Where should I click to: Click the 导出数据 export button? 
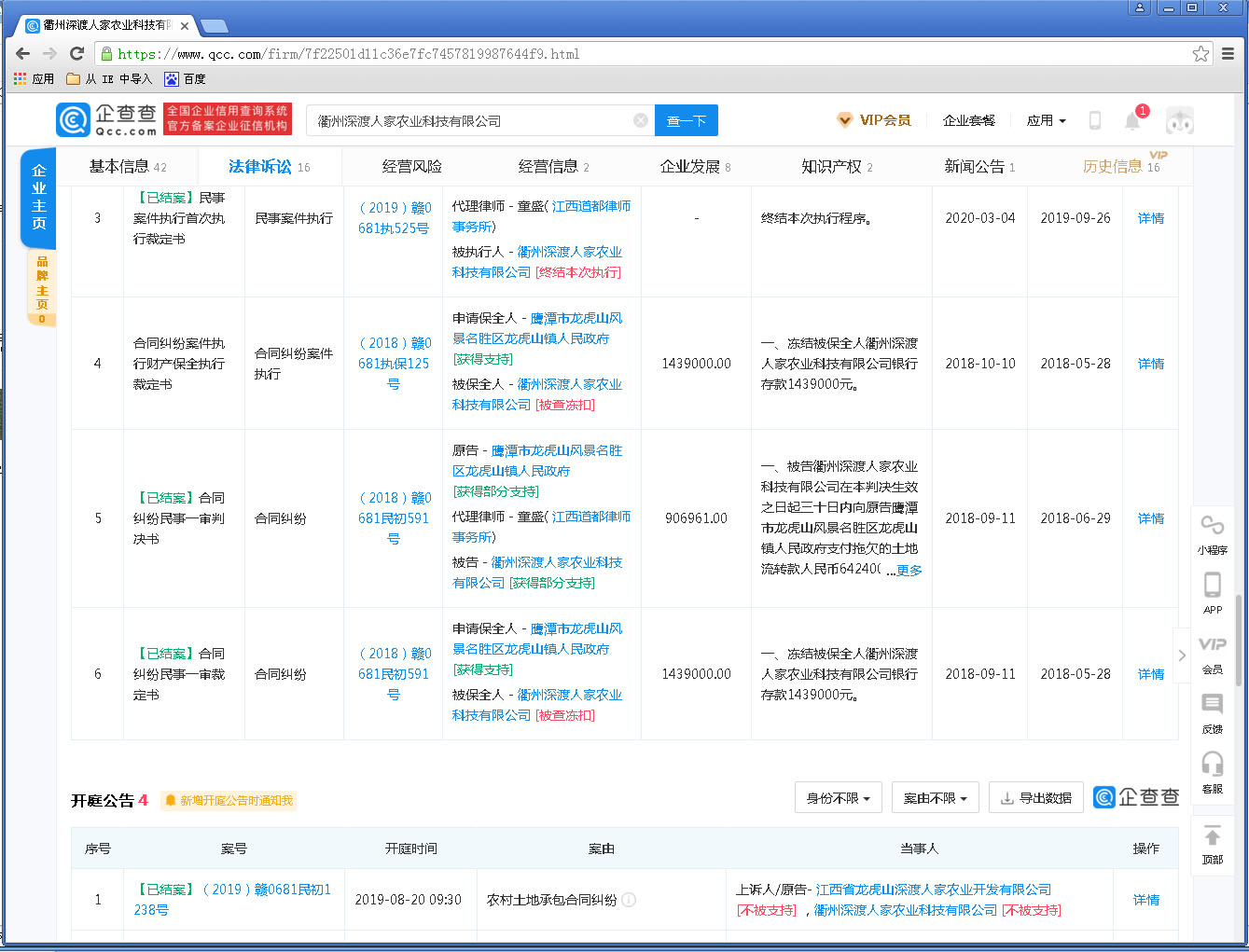[1036, 798]
